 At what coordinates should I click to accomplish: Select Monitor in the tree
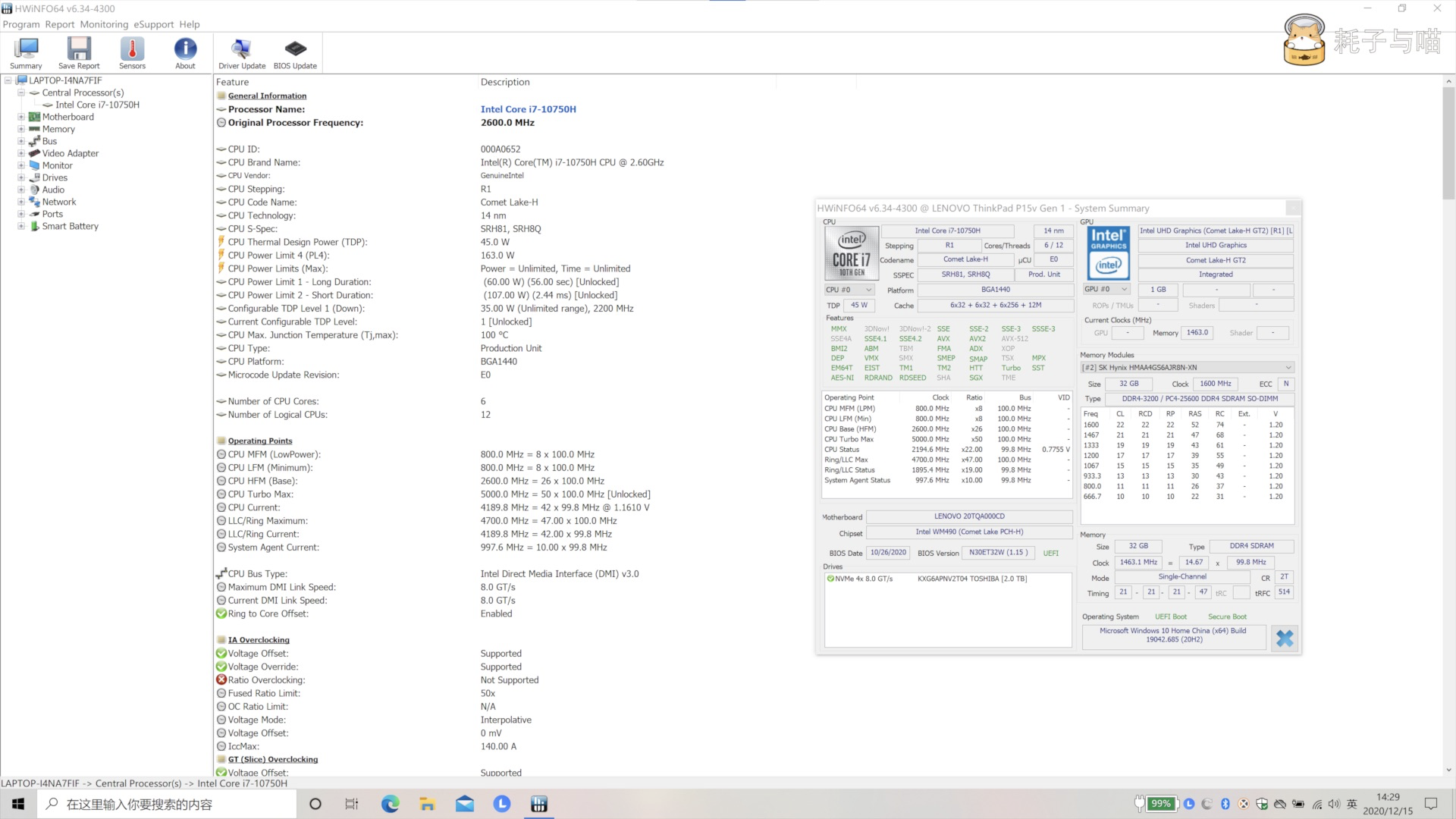click(x=58, y=165)
